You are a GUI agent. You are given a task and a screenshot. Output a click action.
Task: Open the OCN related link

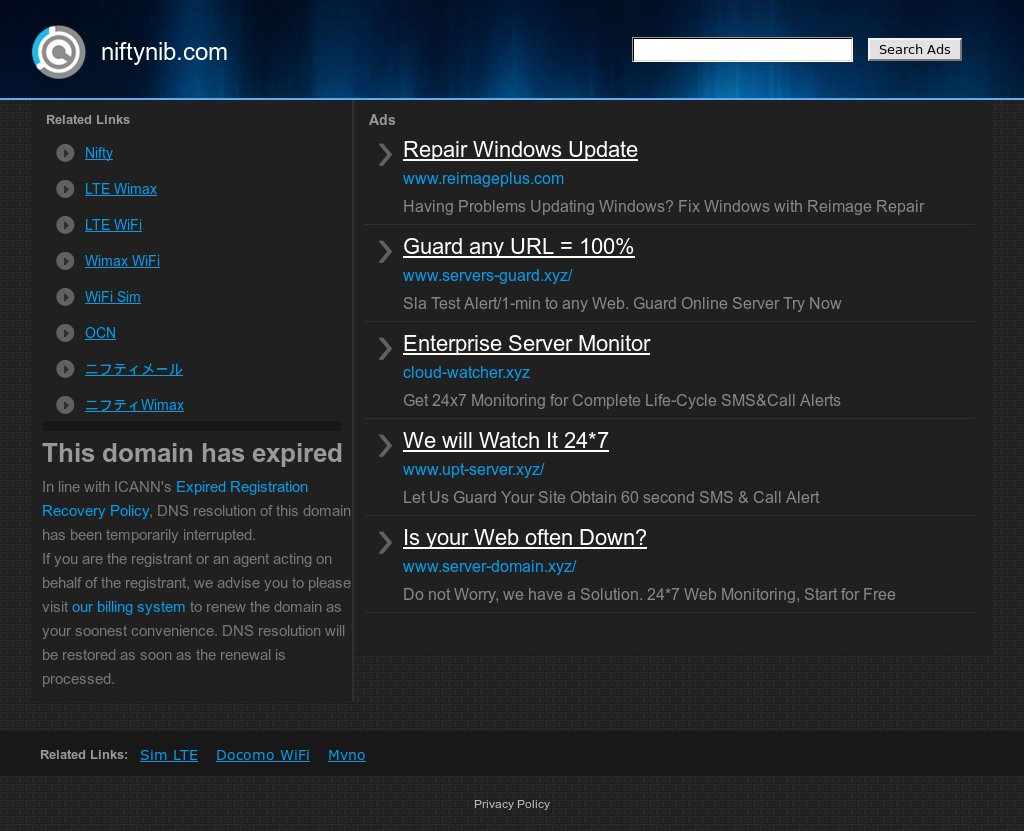click(x=100, y=333)
